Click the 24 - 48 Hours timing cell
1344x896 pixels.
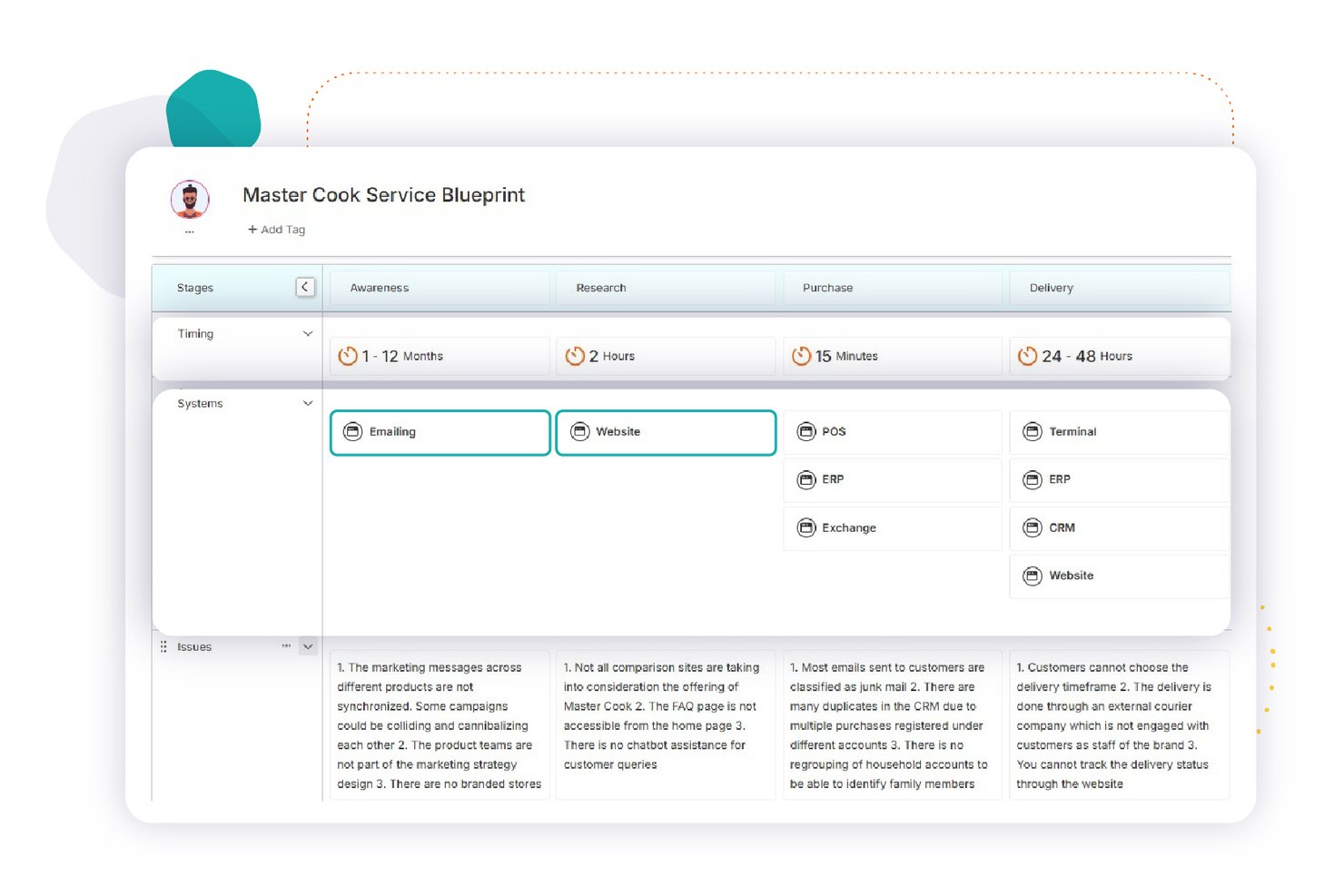click(1120, 356)
